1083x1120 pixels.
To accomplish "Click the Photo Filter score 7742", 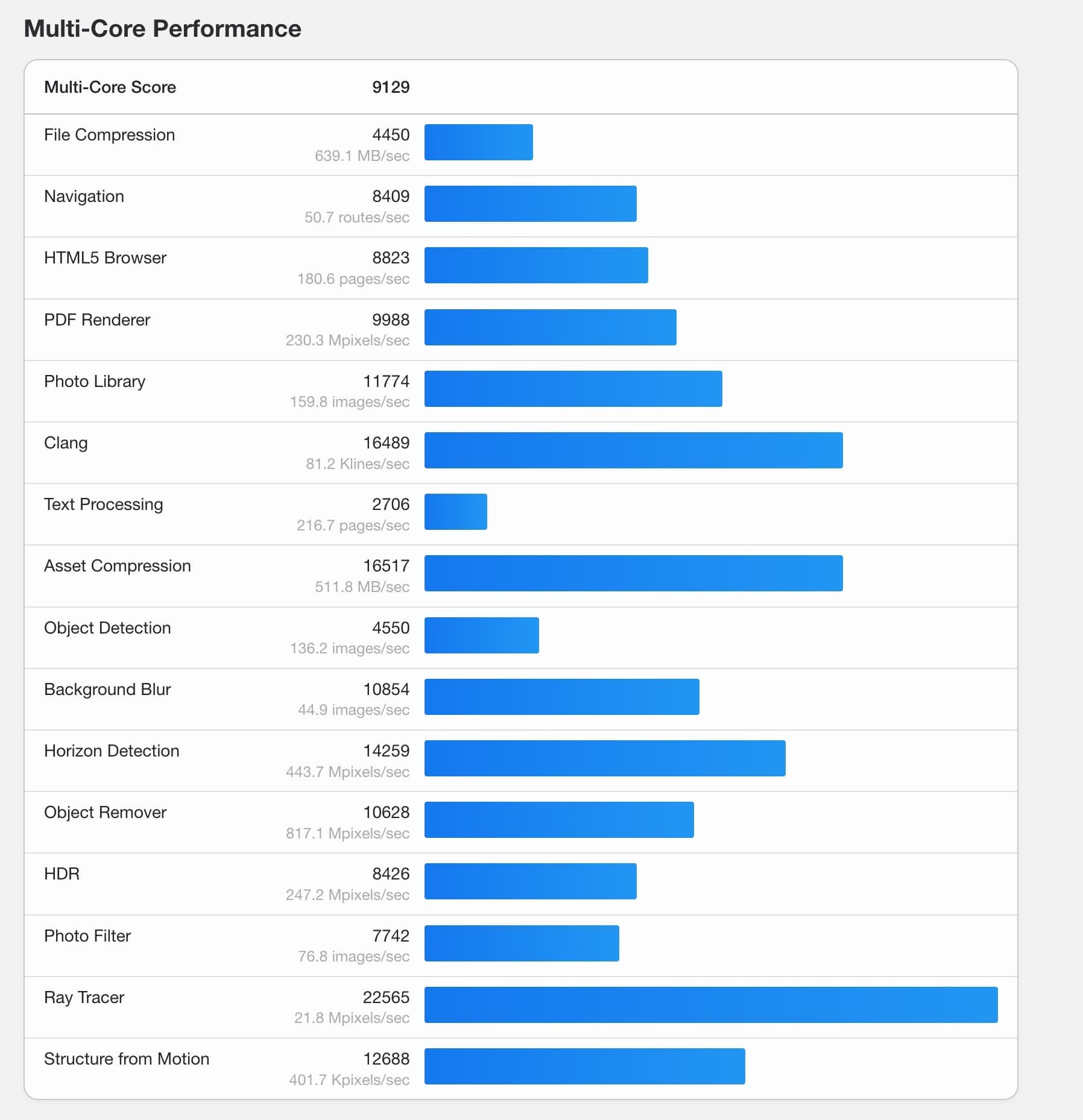I will tap(390, 936).
